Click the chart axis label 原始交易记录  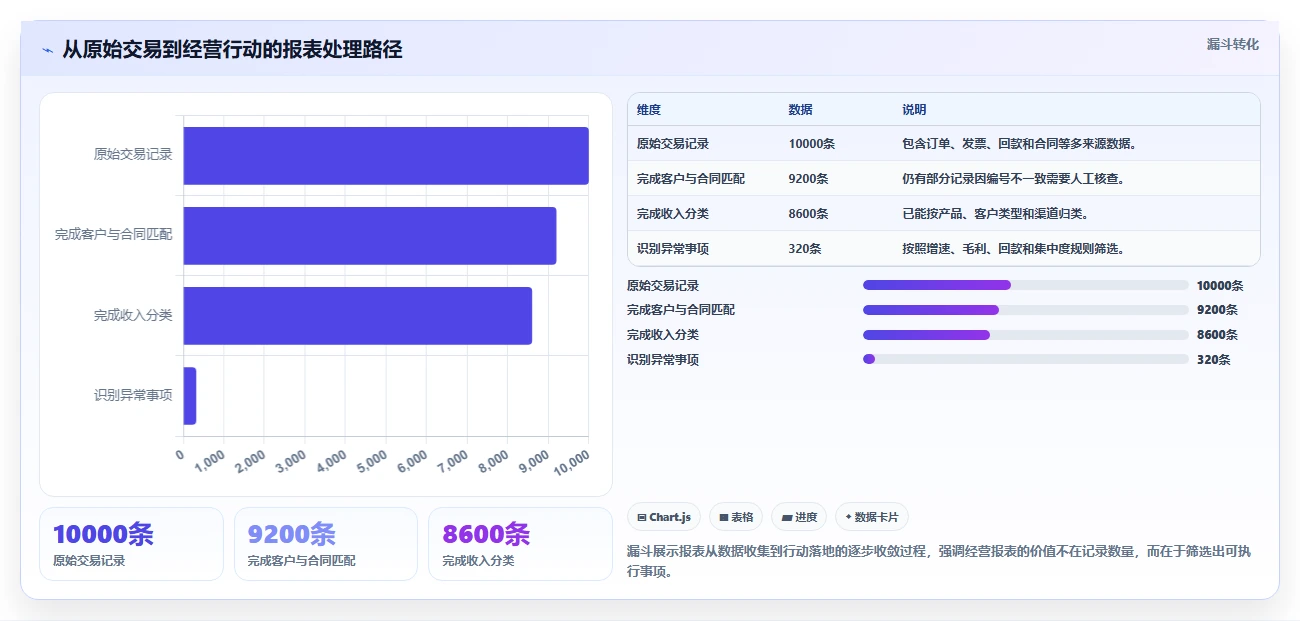(133, 155)
